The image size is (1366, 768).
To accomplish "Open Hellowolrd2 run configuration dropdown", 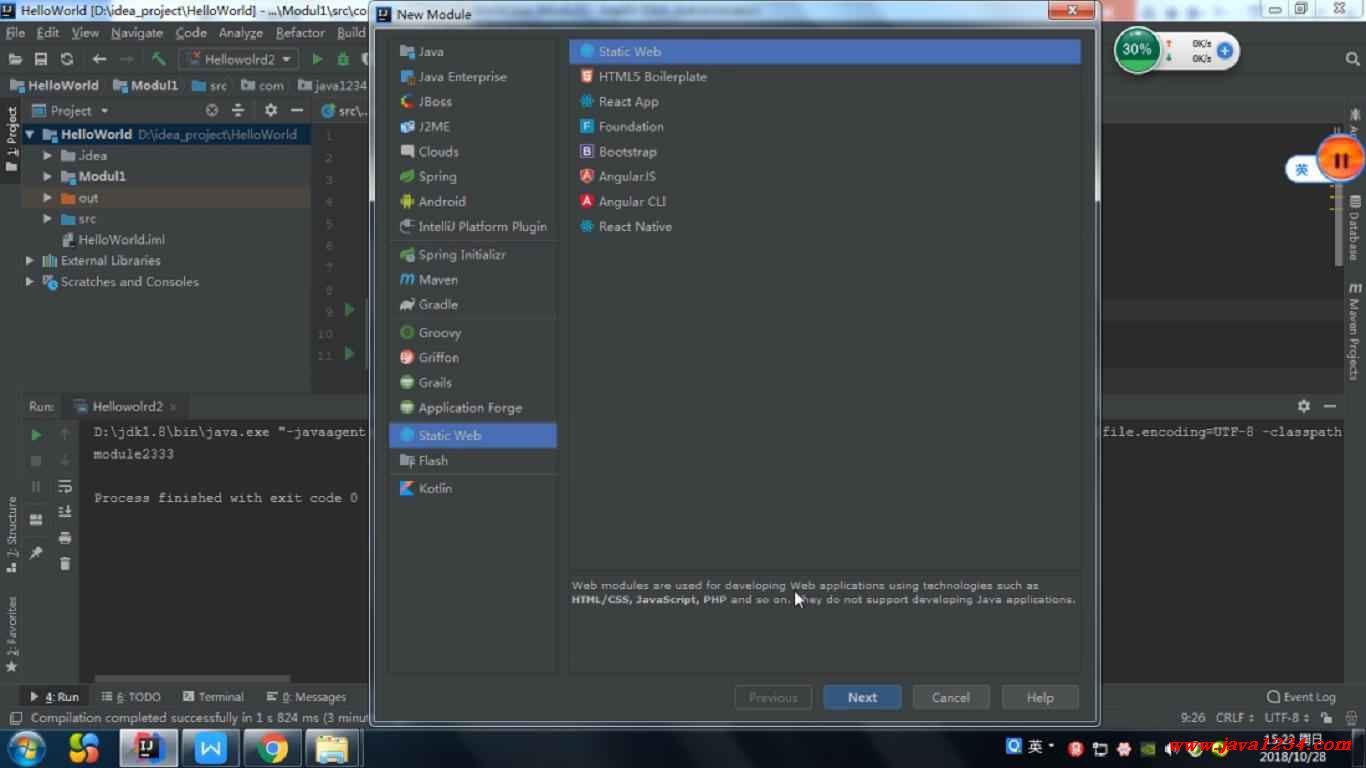I will click(238, 59).
